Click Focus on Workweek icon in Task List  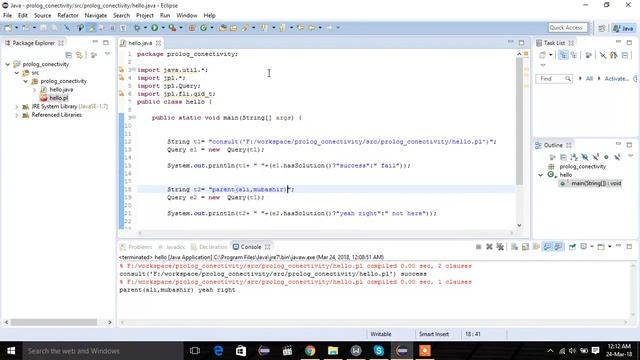(x=589, y=55)
